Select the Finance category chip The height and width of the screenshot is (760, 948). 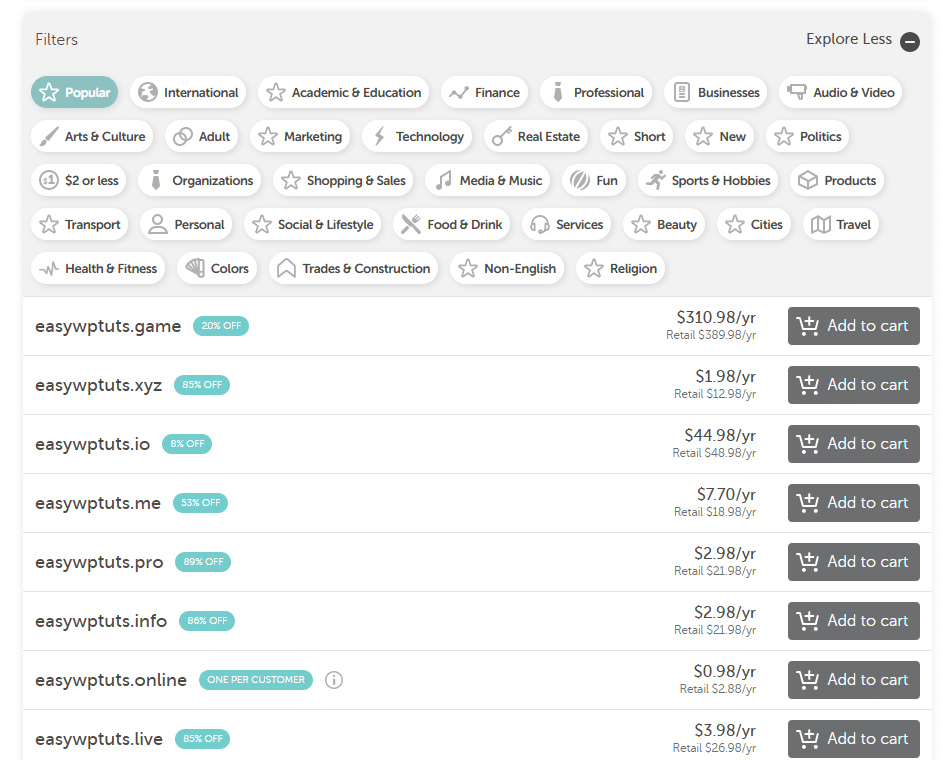pyautogui.click(x=484, y=92)
